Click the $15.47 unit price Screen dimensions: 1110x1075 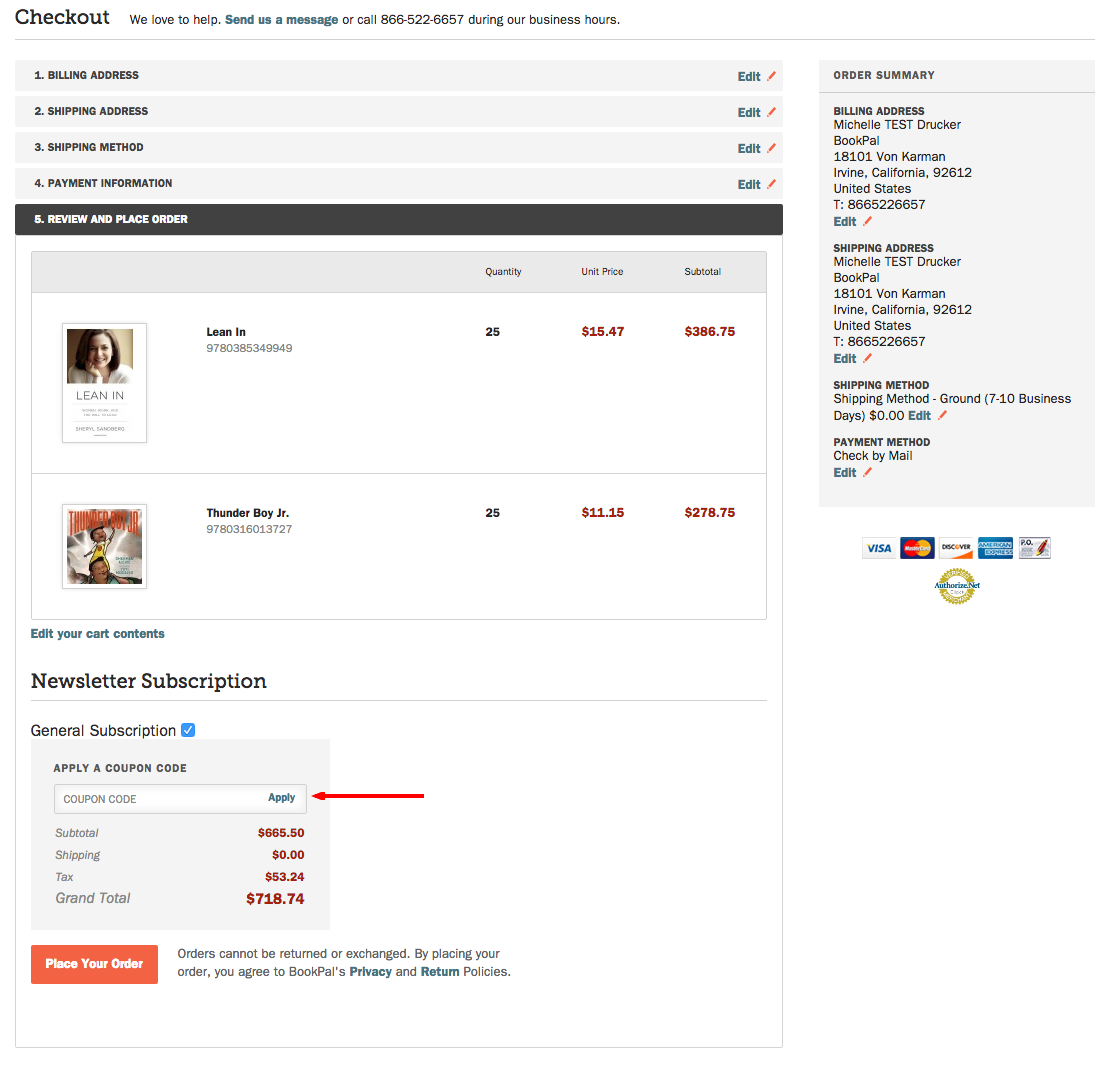pyautogui.click(x=602, y=331)
